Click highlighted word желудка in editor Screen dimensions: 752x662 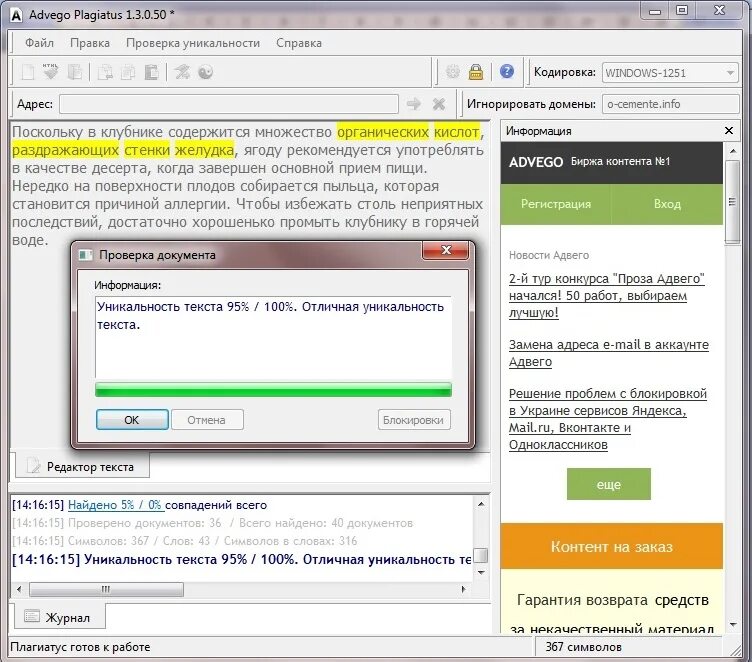tap(204, 150)
